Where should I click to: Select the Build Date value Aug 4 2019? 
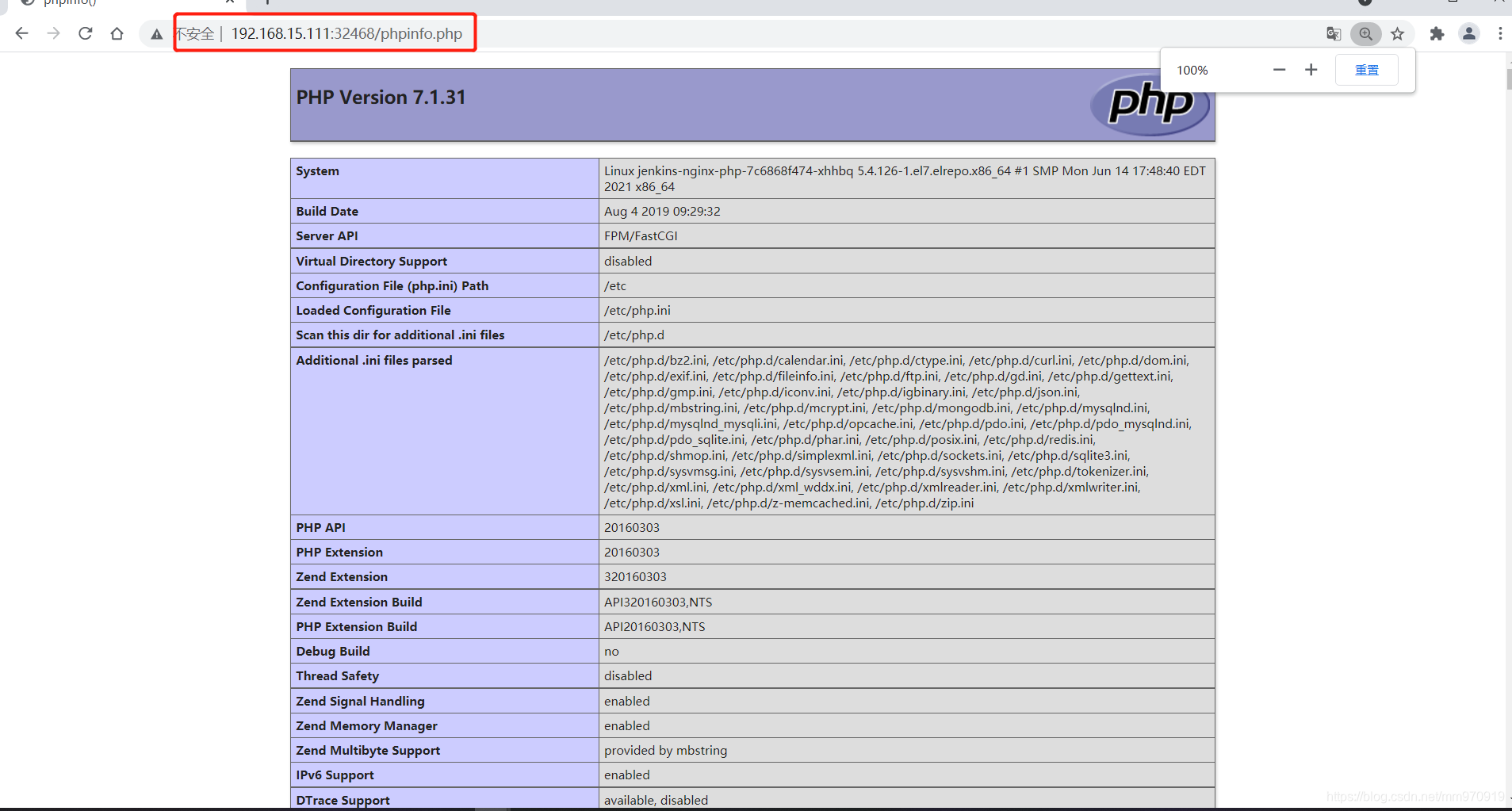pos(662,212)
